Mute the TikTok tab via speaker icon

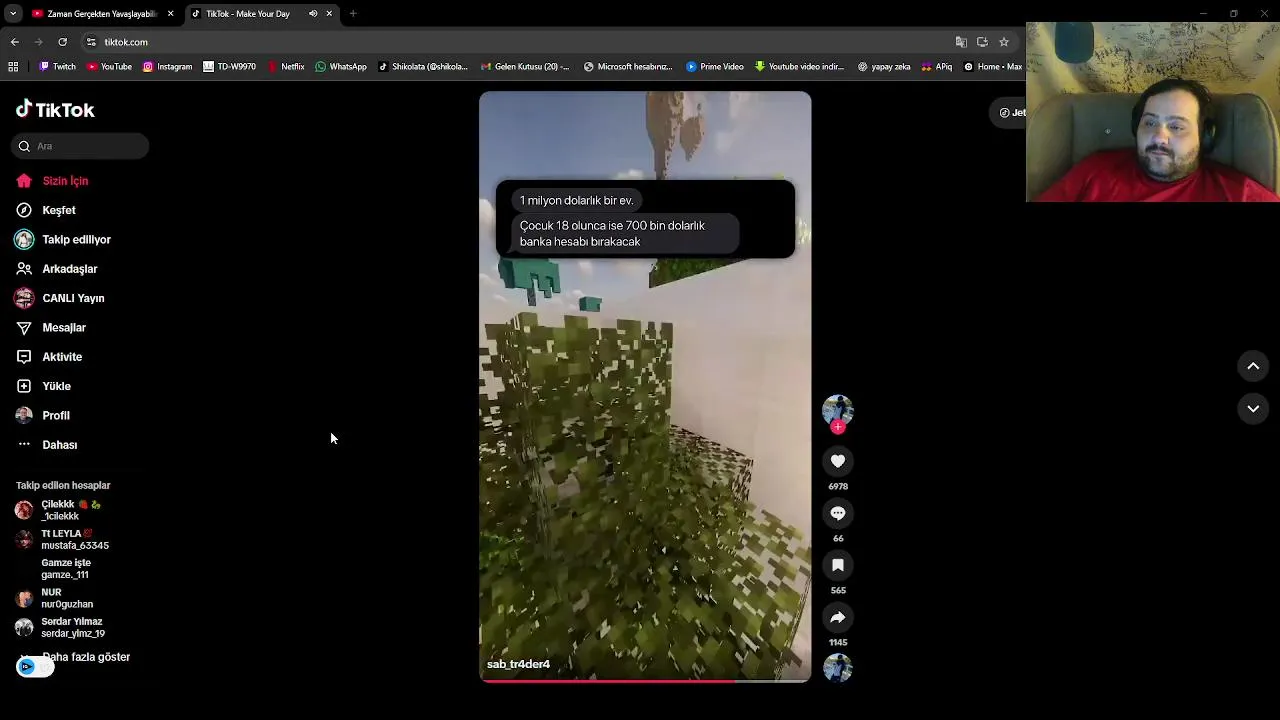313,14
